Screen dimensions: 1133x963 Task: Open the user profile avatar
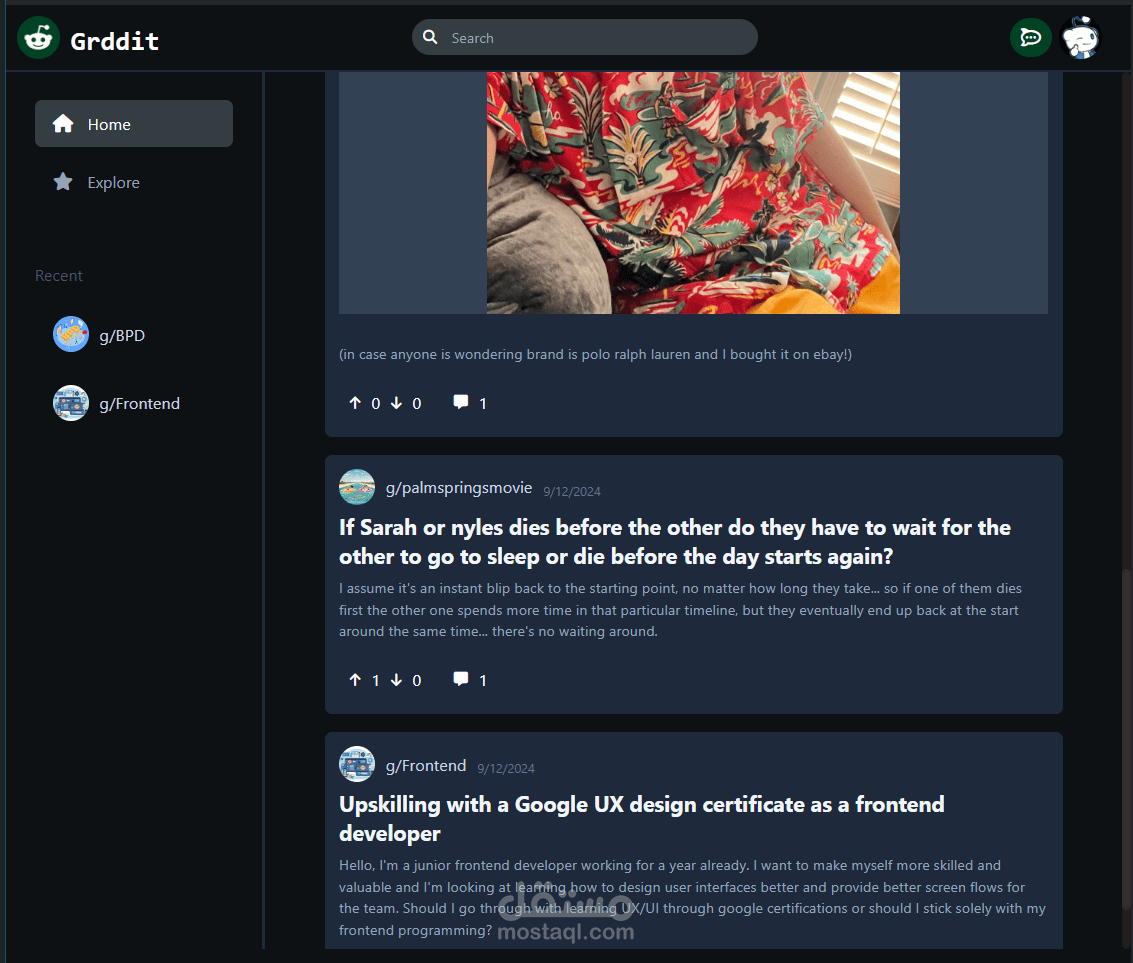click(x=1080, y=38)
